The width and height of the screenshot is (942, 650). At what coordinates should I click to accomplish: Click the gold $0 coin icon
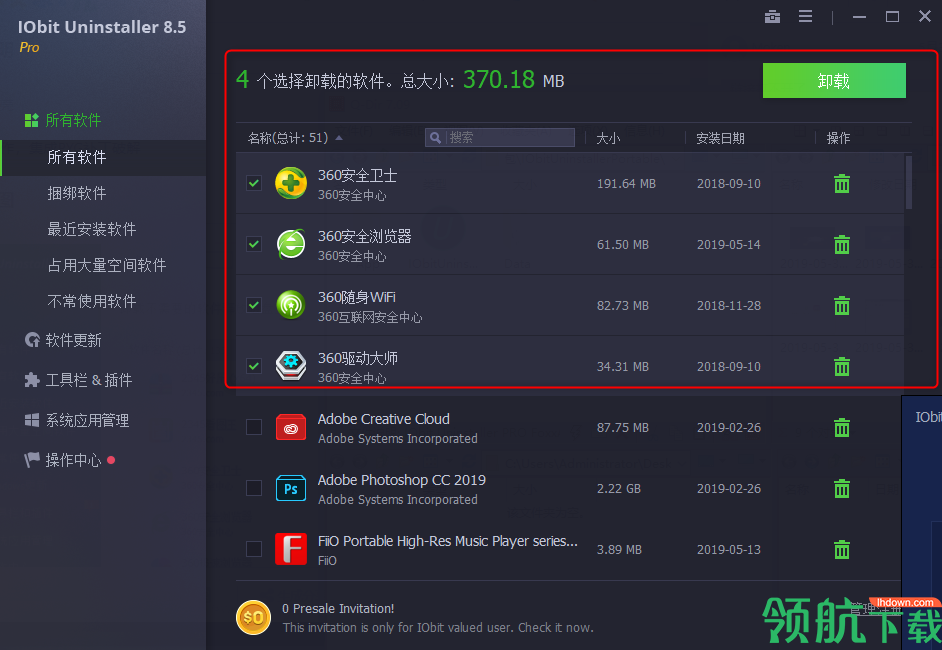point(254,618)
